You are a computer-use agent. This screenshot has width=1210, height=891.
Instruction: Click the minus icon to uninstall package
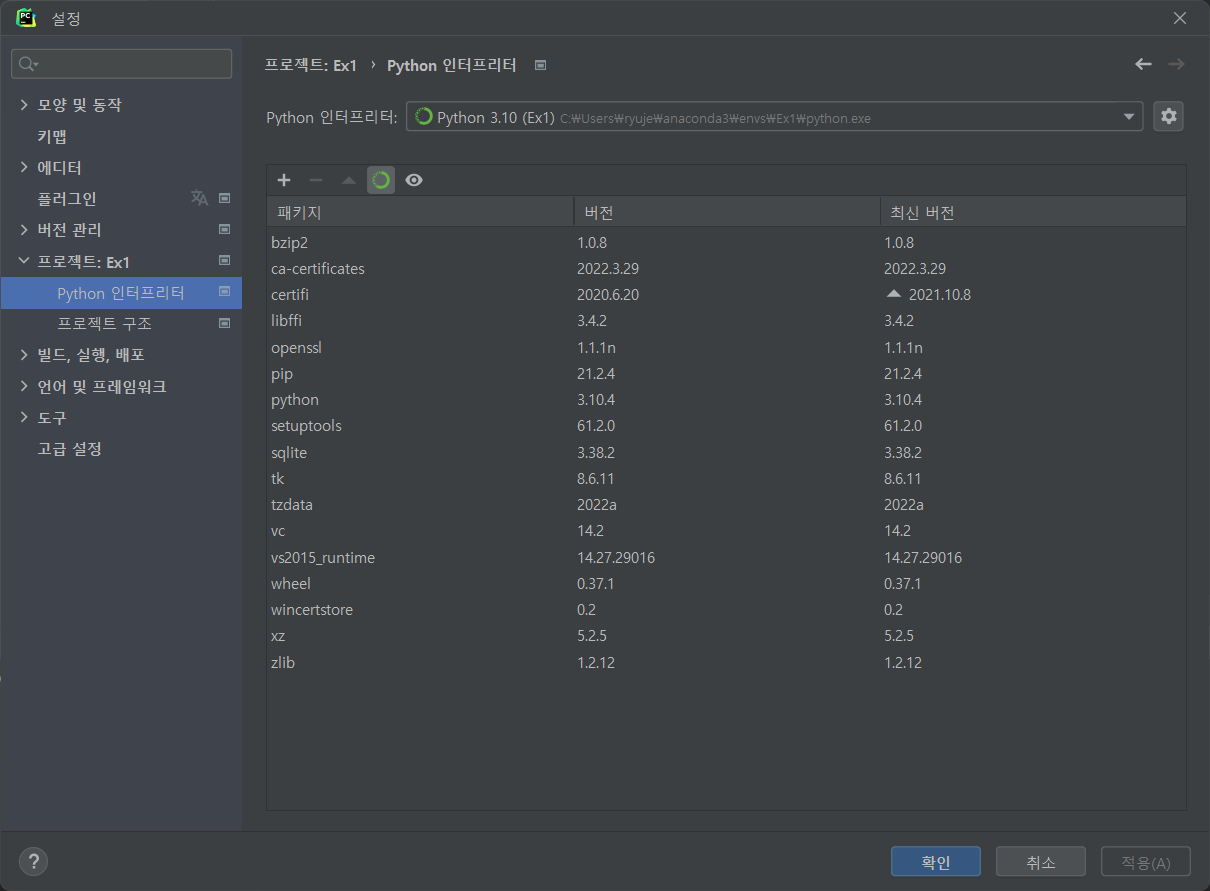click(316, 180)
